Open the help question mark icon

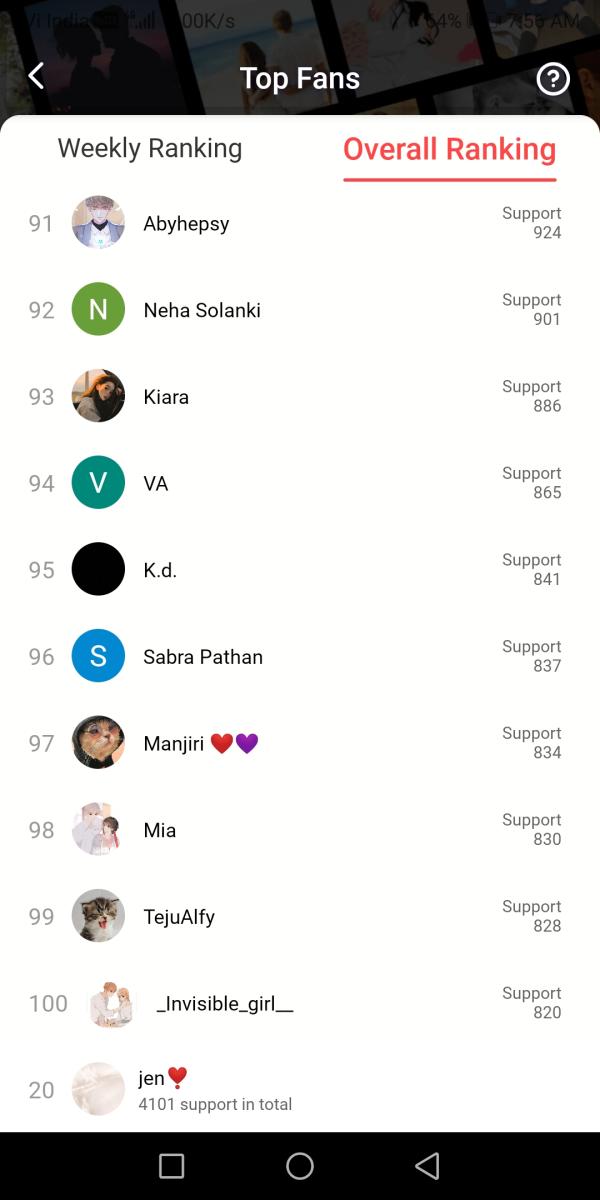pyautogui.click(x=553, y=79)
